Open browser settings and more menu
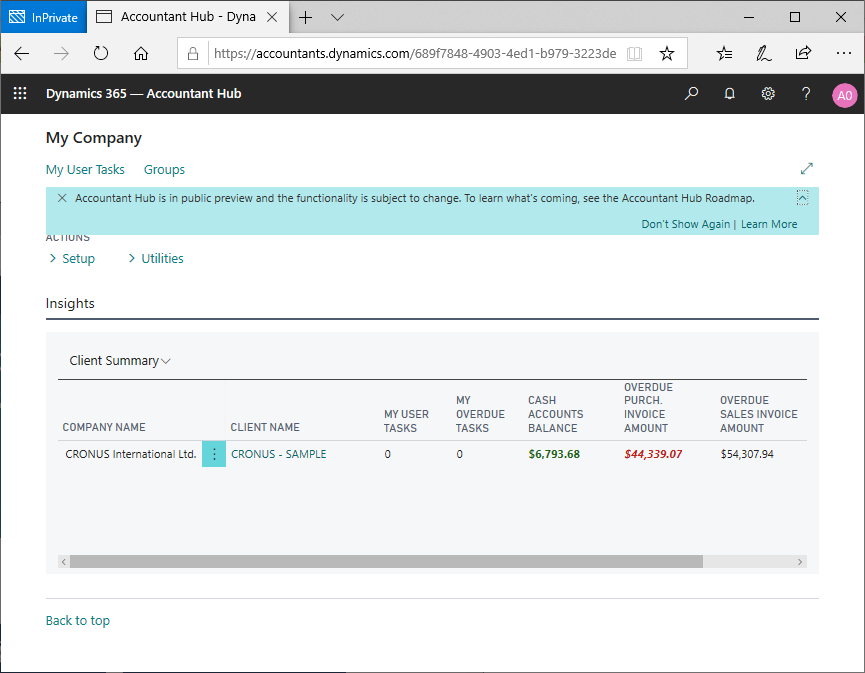Screen dimensions: 865x673 pos(843,54)
